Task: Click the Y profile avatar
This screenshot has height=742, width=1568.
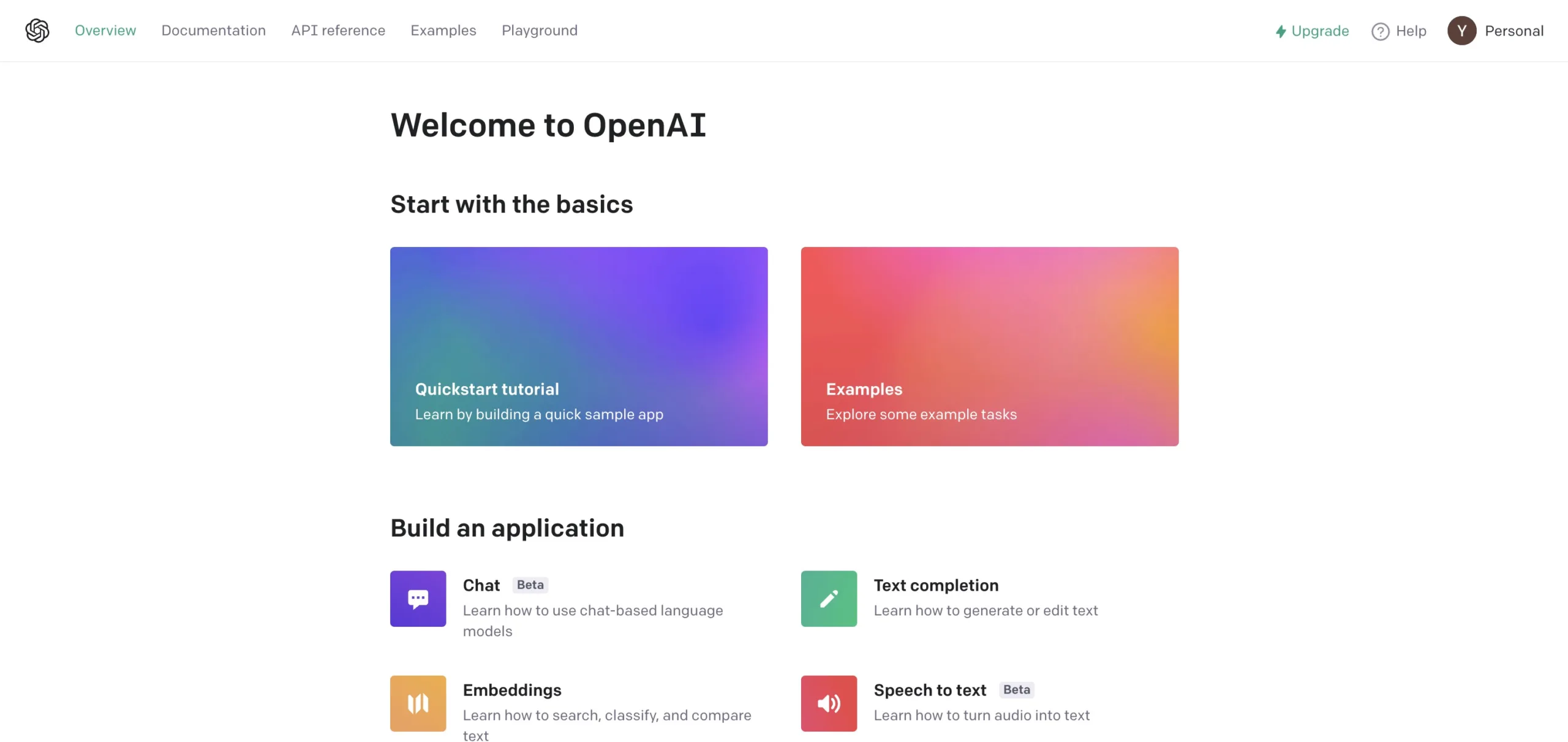Action: [1461, 31]
